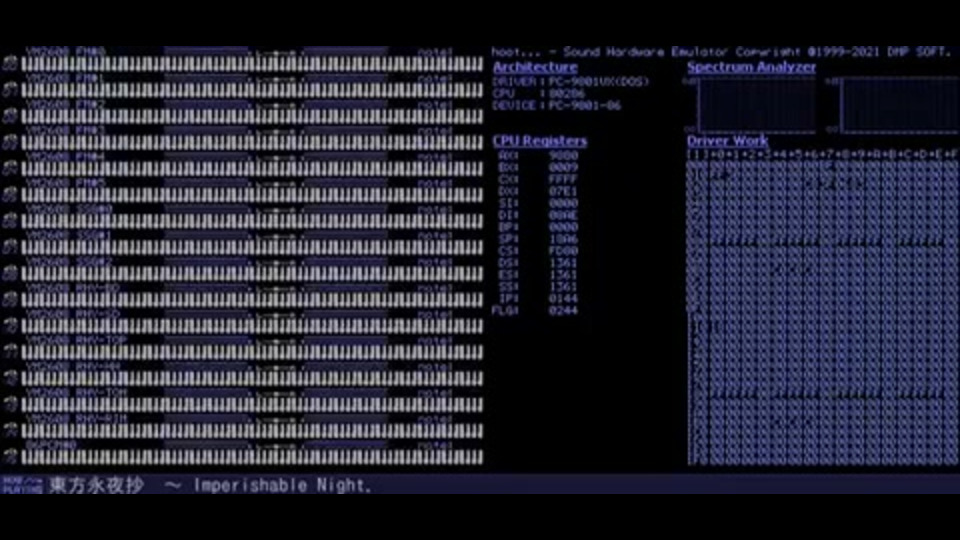The image size is (960, 540).
Task: Select the RHY-SD channel icon
Action: (10, 325)
